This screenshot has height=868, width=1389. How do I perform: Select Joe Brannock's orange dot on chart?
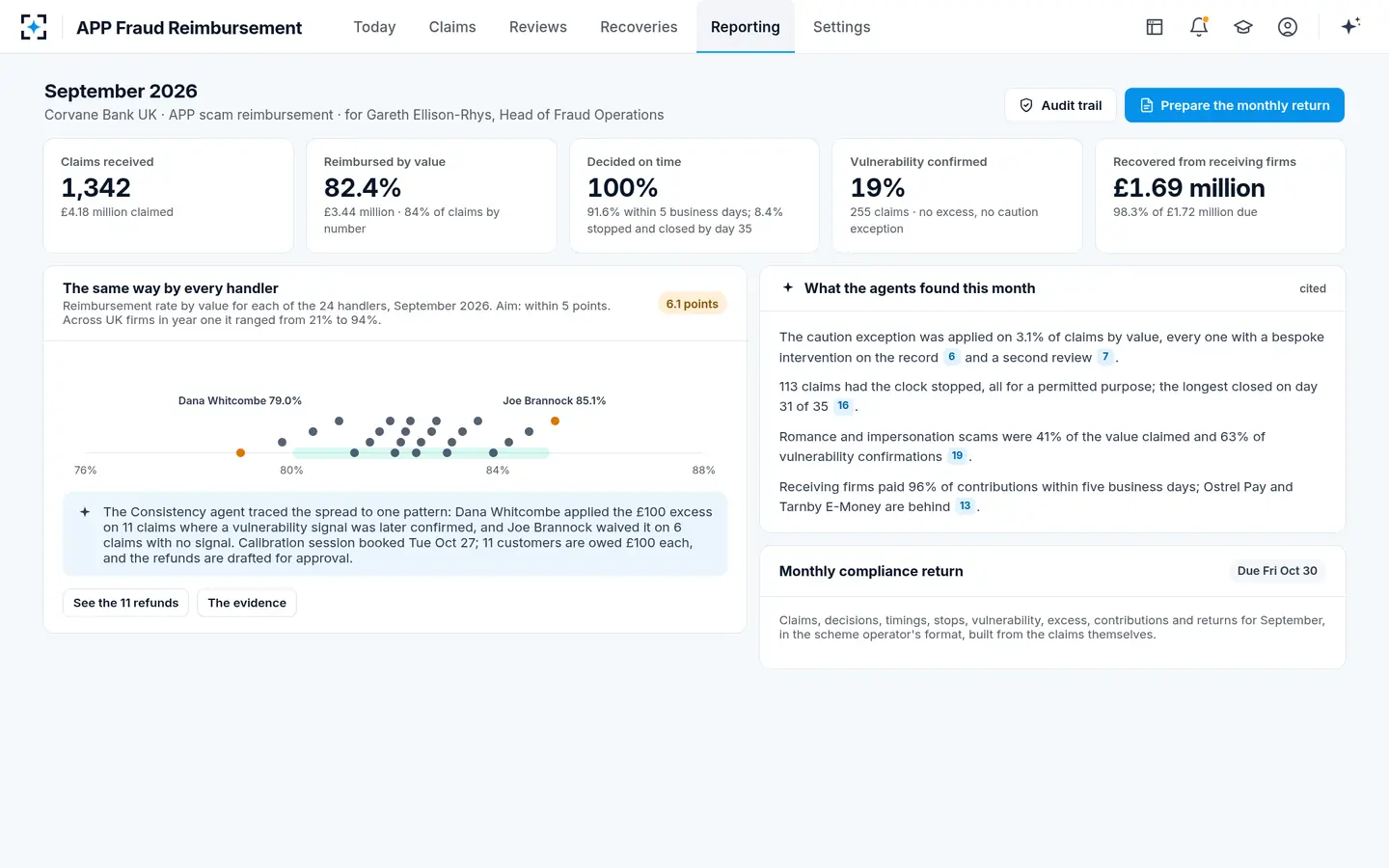pyautogui.click(x=555, y=420)
